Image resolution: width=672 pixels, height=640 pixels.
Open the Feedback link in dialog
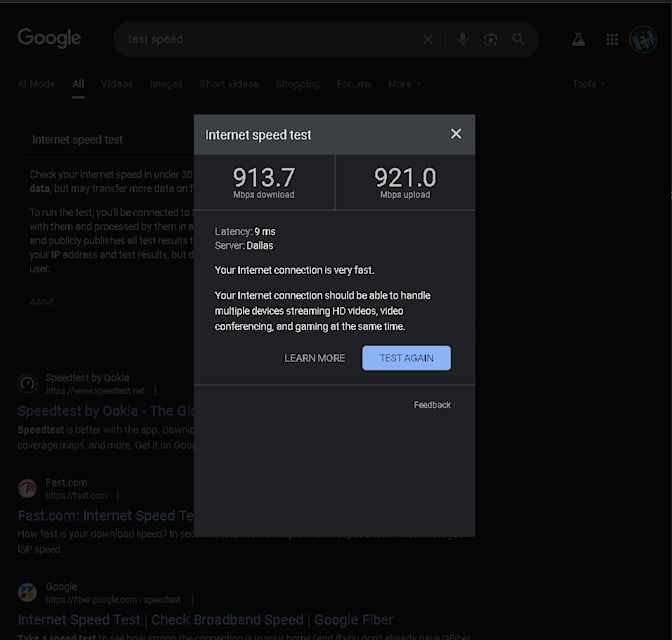[x=432, y=405]
